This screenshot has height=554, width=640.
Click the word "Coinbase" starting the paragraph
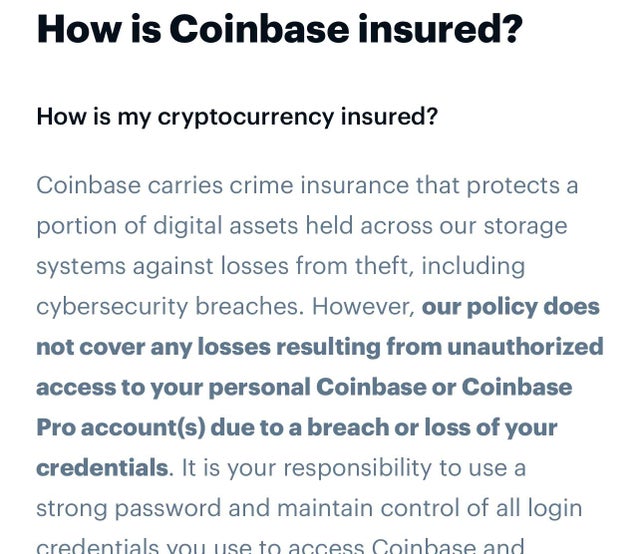(89, 185)
